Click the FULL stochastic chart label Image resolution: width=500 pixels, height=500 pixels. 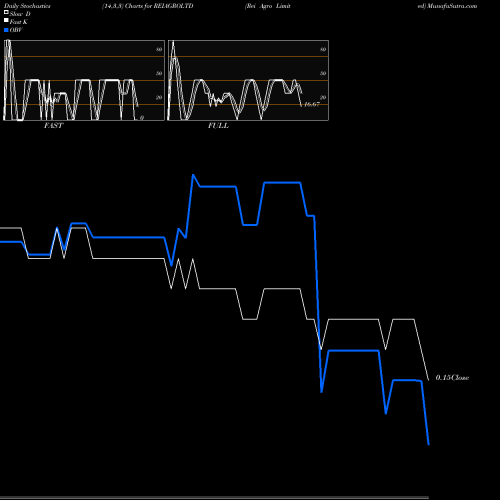pyautogui.click(x=218, y=126)
